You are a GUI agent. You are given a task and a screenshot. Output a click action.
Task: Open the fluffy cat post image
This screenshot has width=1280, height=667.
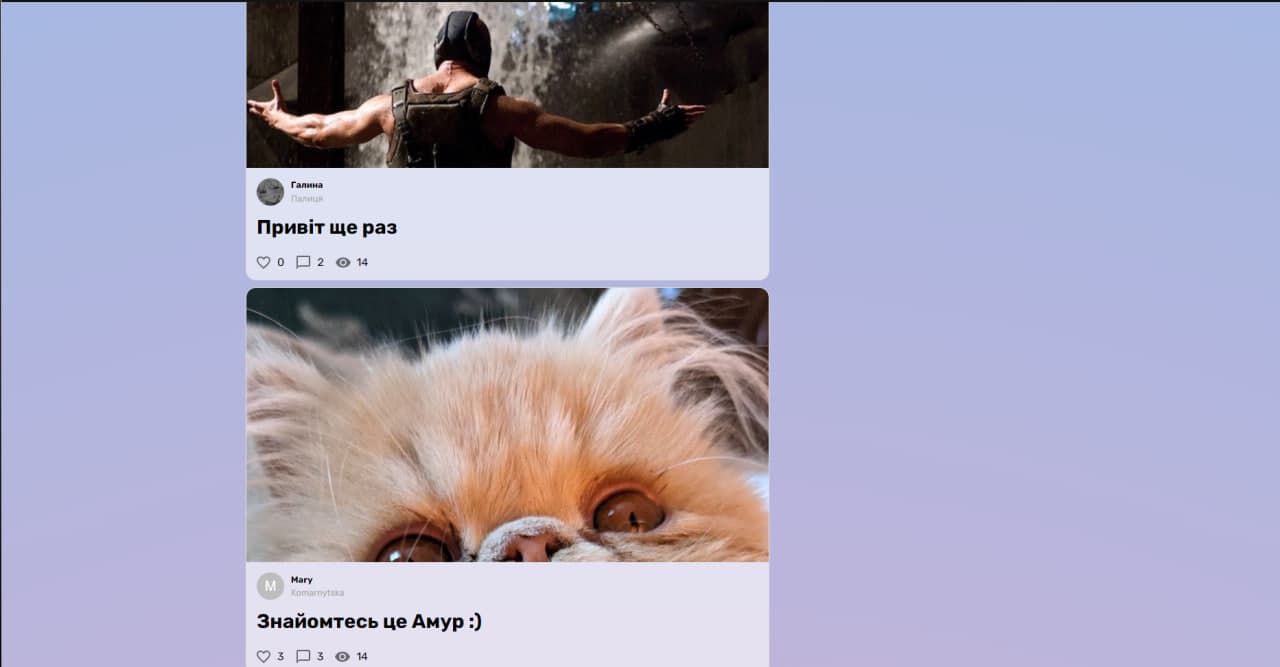[508, 425]
